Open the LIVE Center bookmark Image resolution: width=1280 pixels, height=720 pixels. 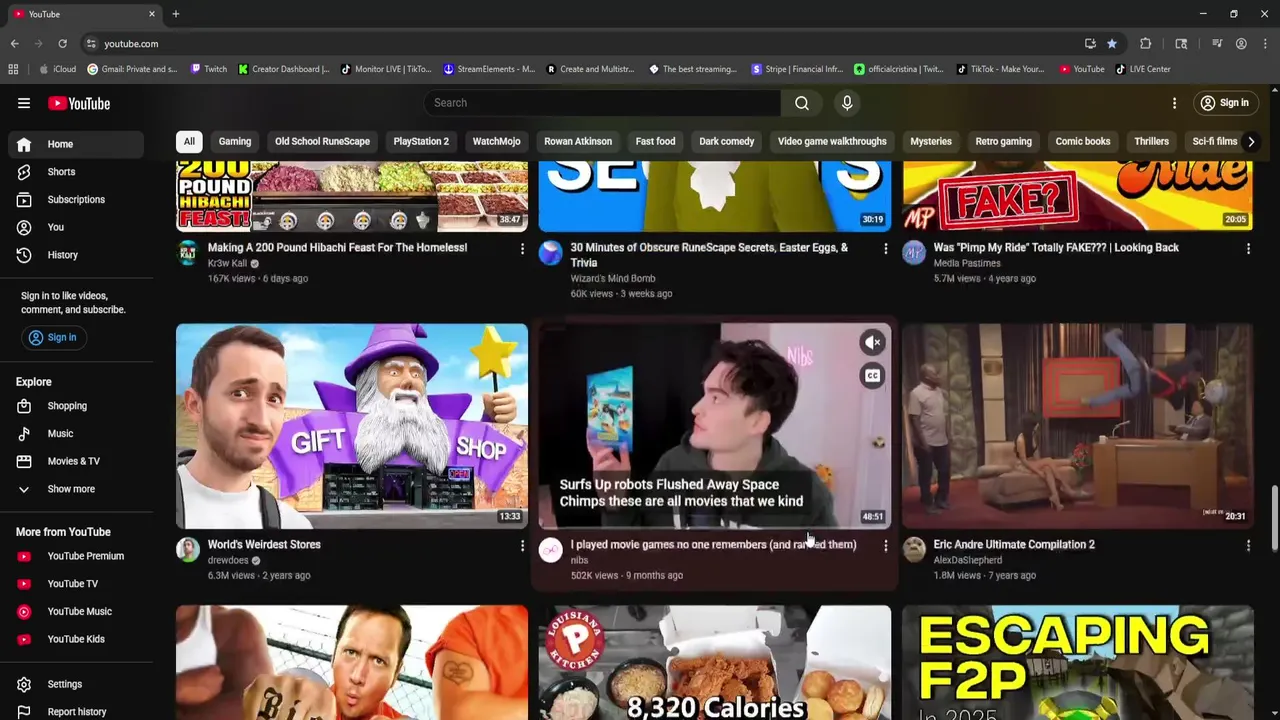(x=1143, y=69)
